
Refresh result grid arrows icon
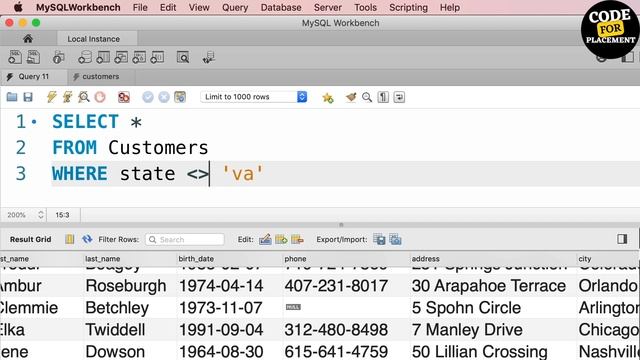click(x=87, y=239)
